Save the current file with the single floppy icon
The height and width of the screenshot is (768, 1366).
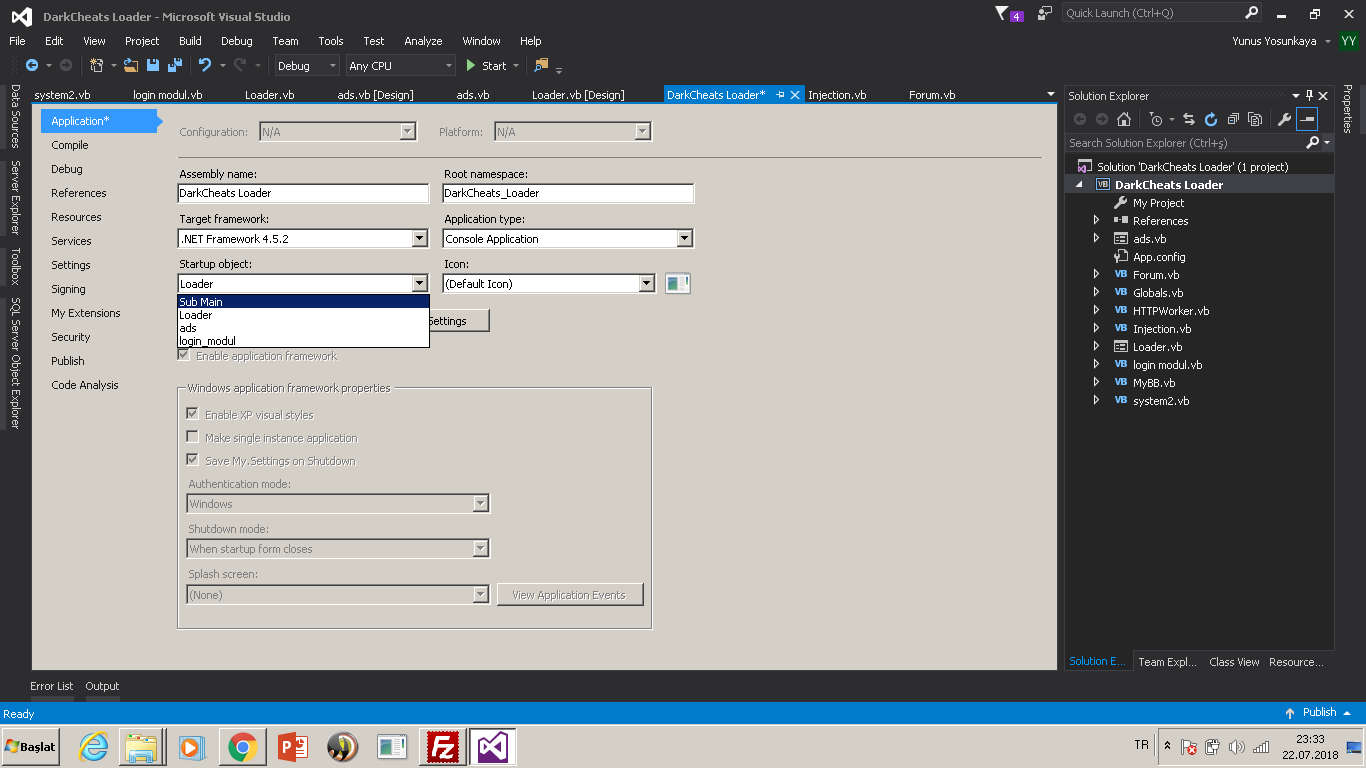153,66
